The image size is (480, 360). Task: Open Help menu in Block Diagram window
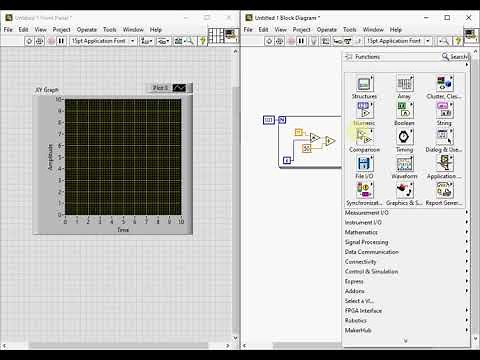point(396,29)
